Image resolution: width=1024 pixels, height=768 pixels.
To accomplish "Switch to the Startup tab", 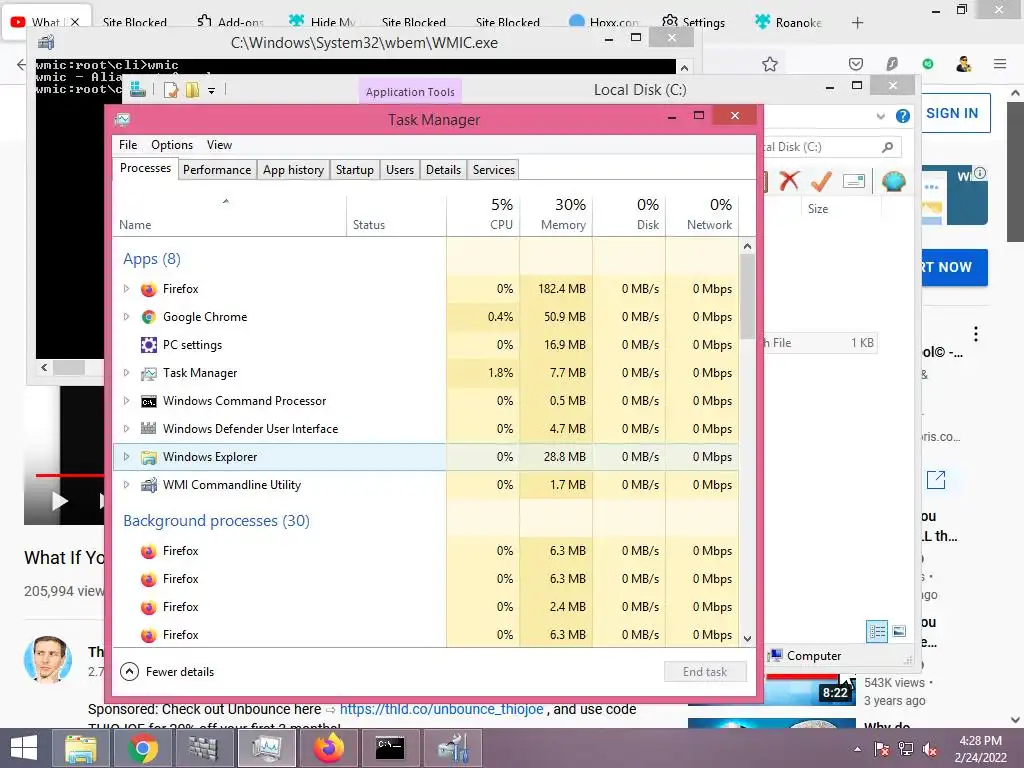I will pos(355,170).
